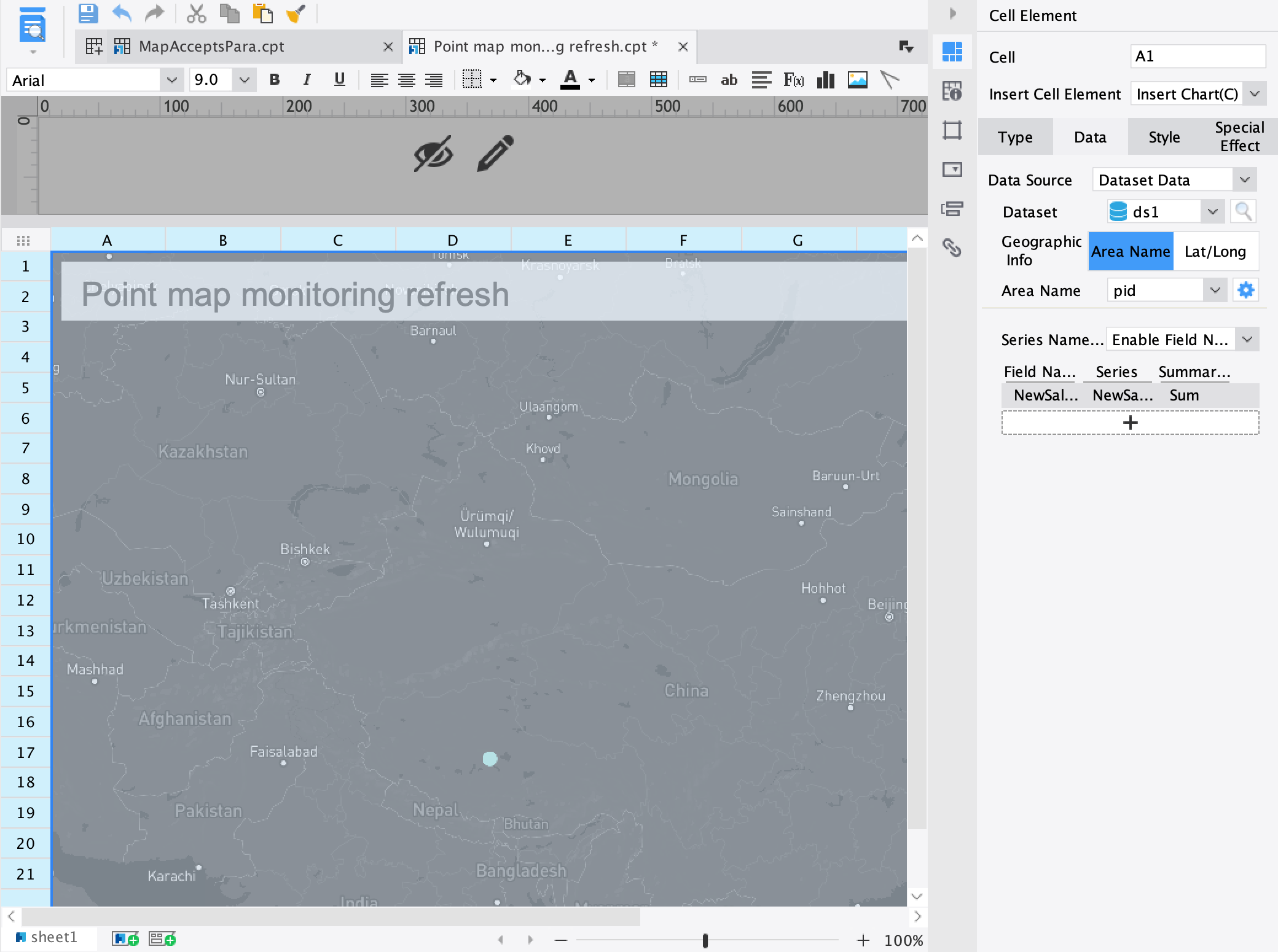Click the insert image icon in the toolbar
The width and height of the screenshot is (1278, 952).
[857, 80]
